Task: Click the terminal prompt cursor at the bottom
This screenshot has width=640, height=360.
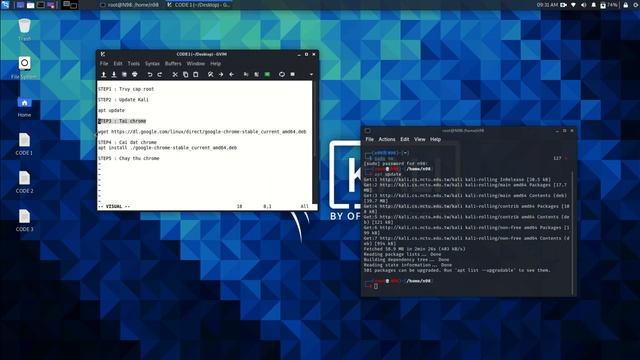Action: tap(376, 286)
